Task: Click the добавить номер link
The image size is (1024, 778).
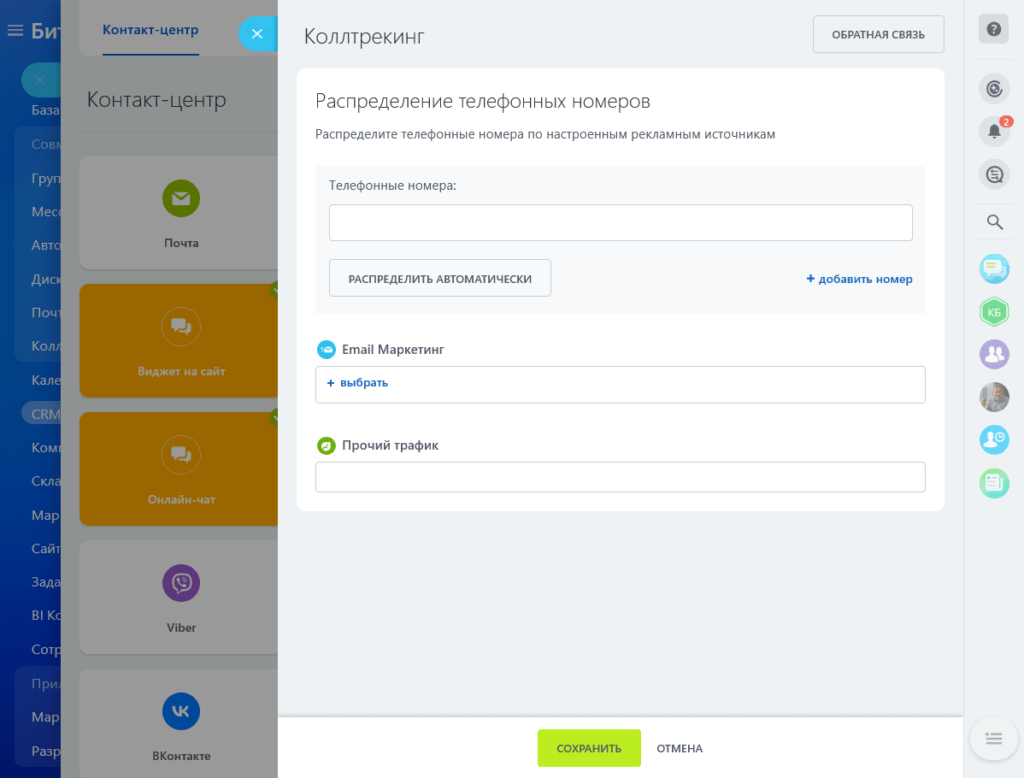Action: 860,279
